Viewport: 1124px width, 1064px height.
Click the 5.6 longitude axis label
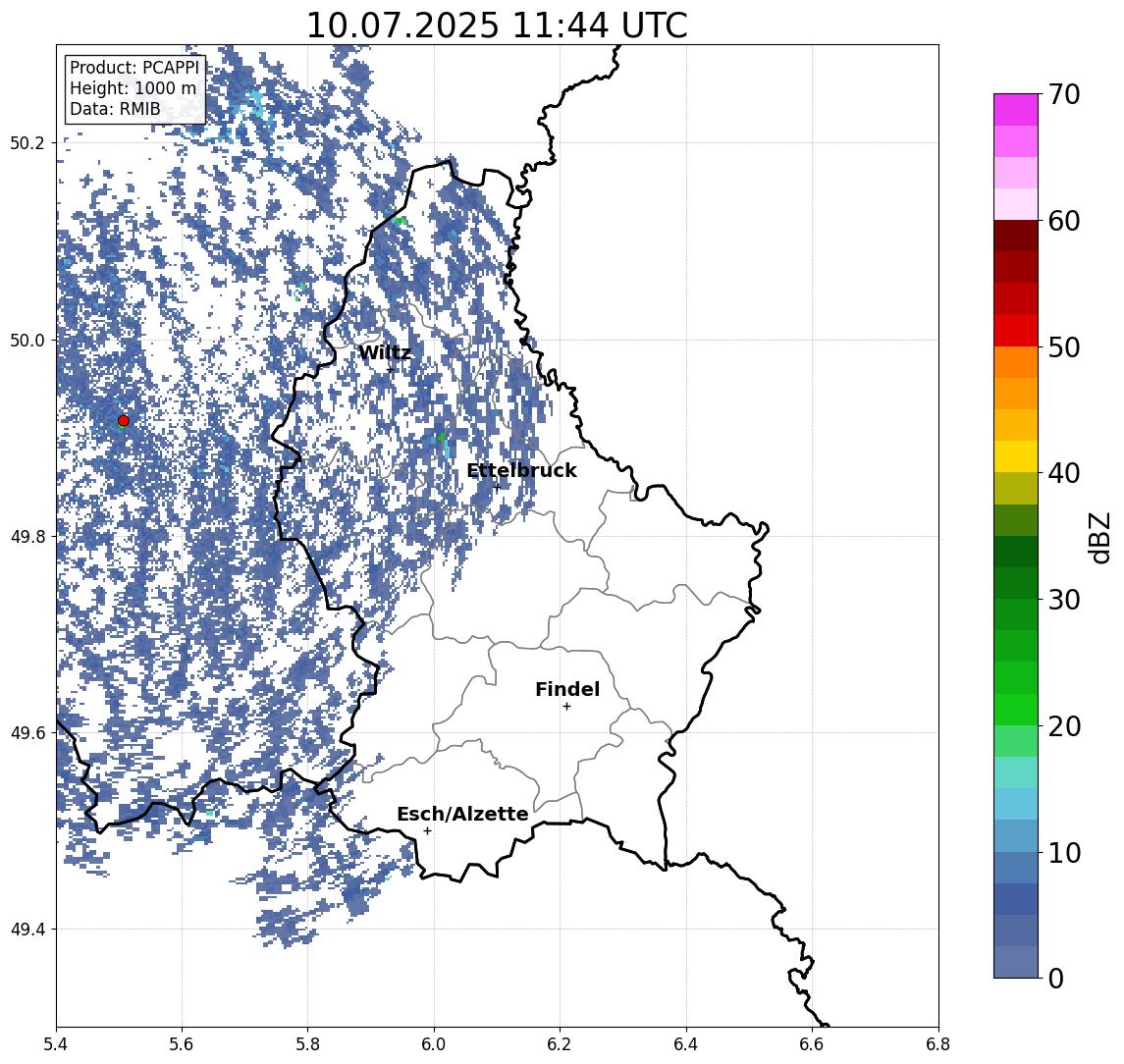[x=182, y=1044]
